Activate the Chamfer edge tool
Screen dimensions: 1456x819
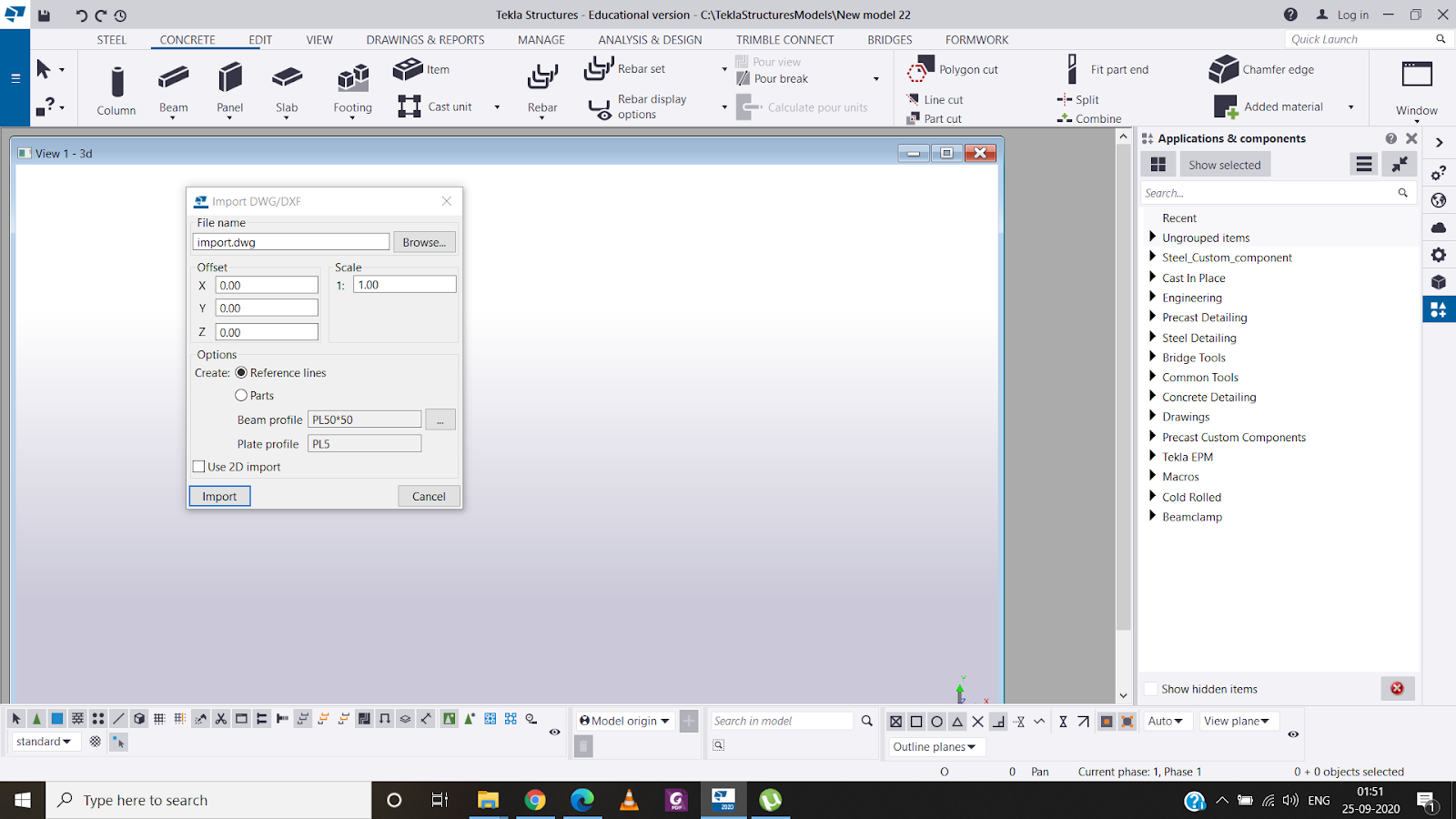(x=1224, y=69)
